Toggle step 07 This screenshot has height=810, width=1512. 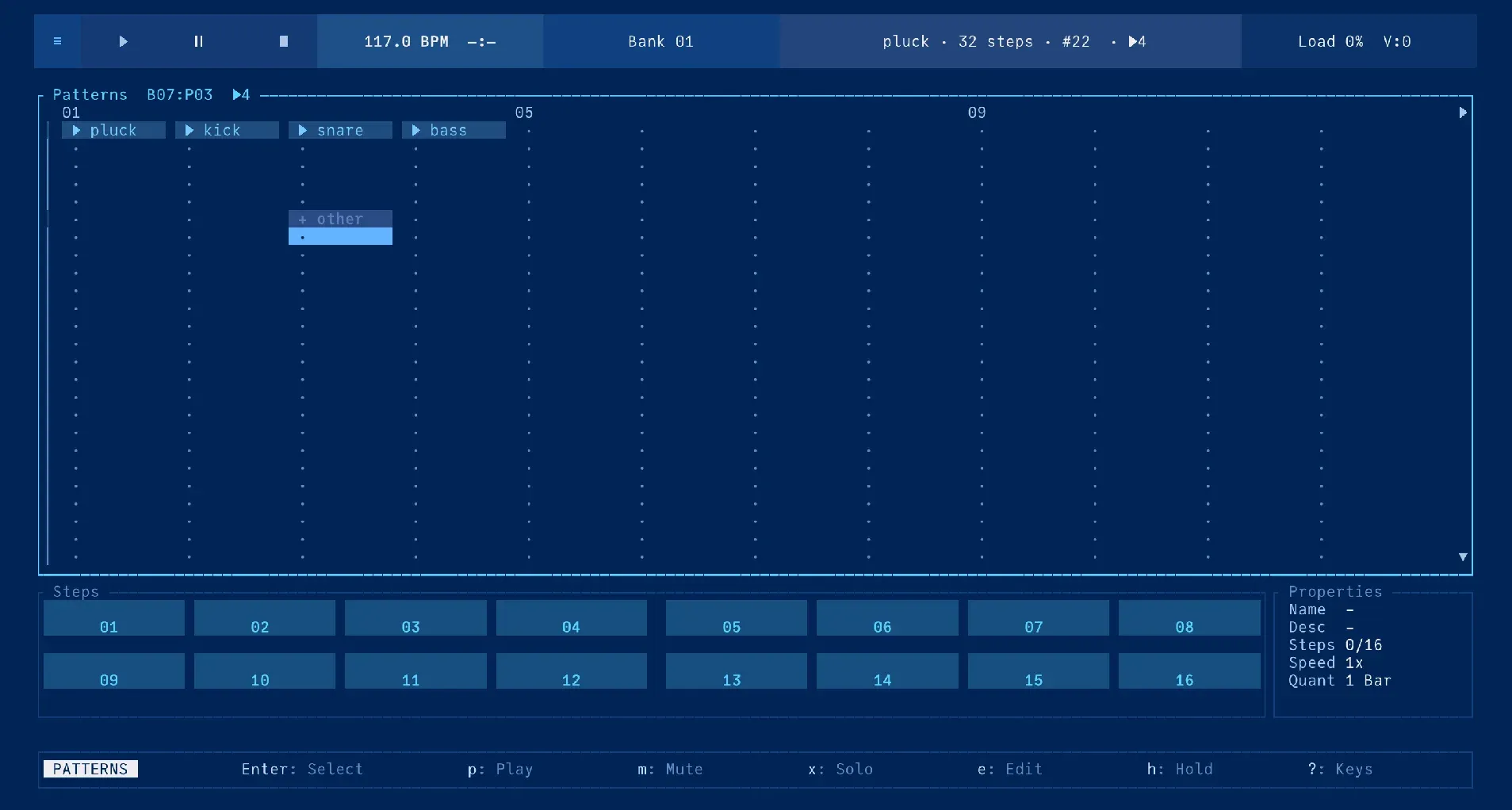(x=1039, y=617)
